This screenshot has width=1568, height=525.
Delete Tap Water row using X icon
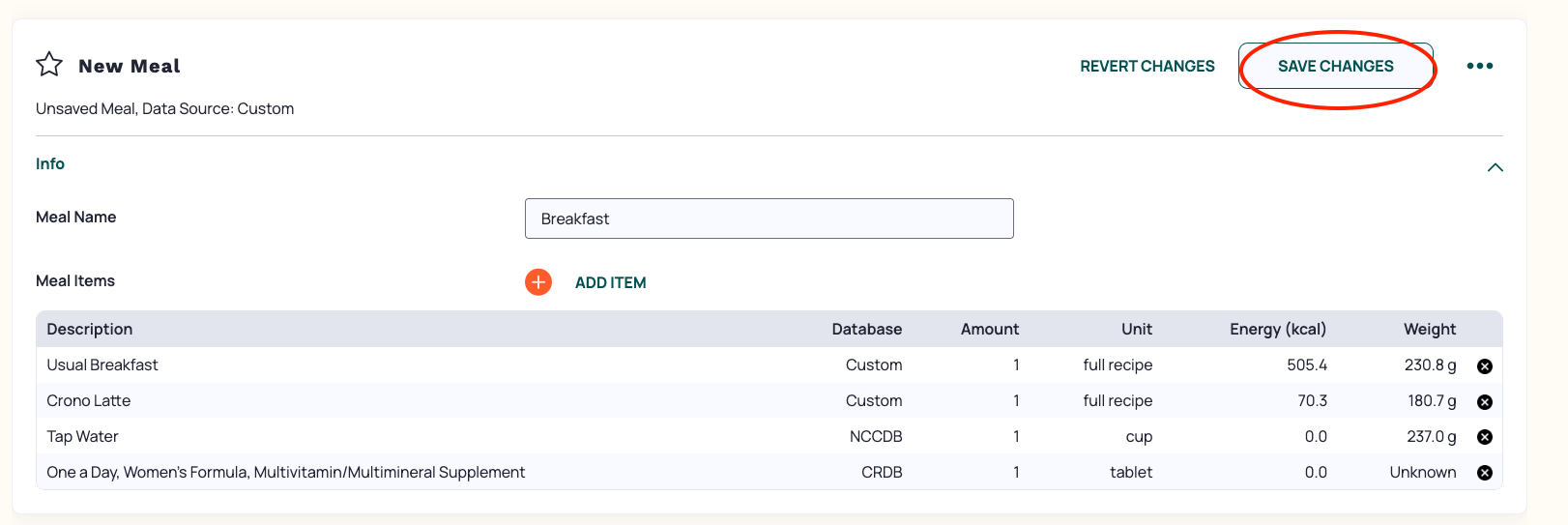pyautogui.click(x=1485, y=437)
